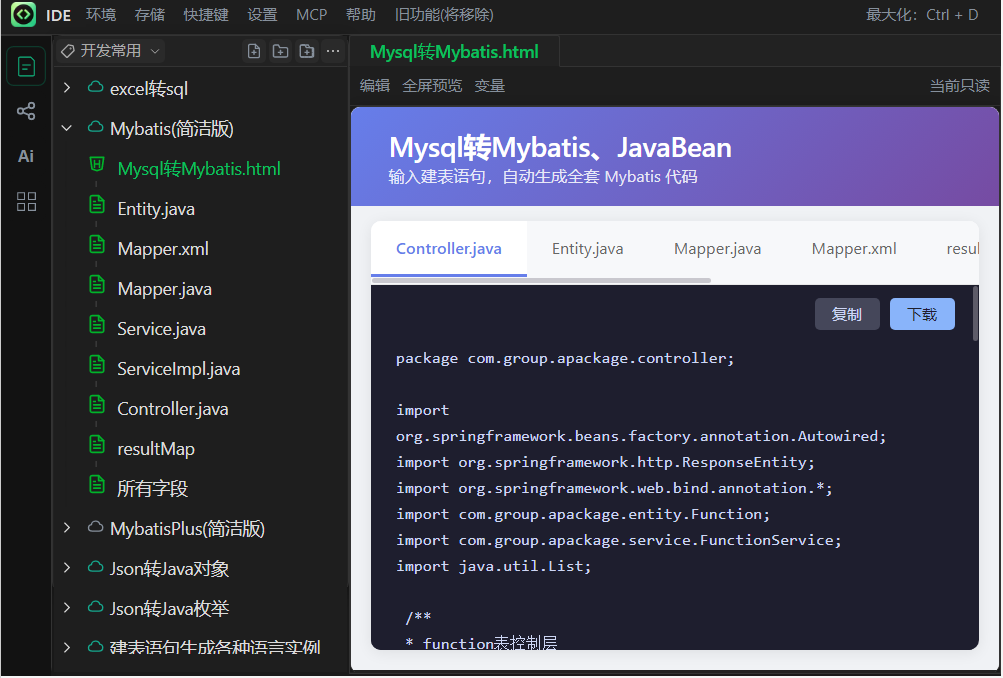1003x678 pixels.
Task: Open Mysql转Mybatis.html in the file tree
Action: 199,169
